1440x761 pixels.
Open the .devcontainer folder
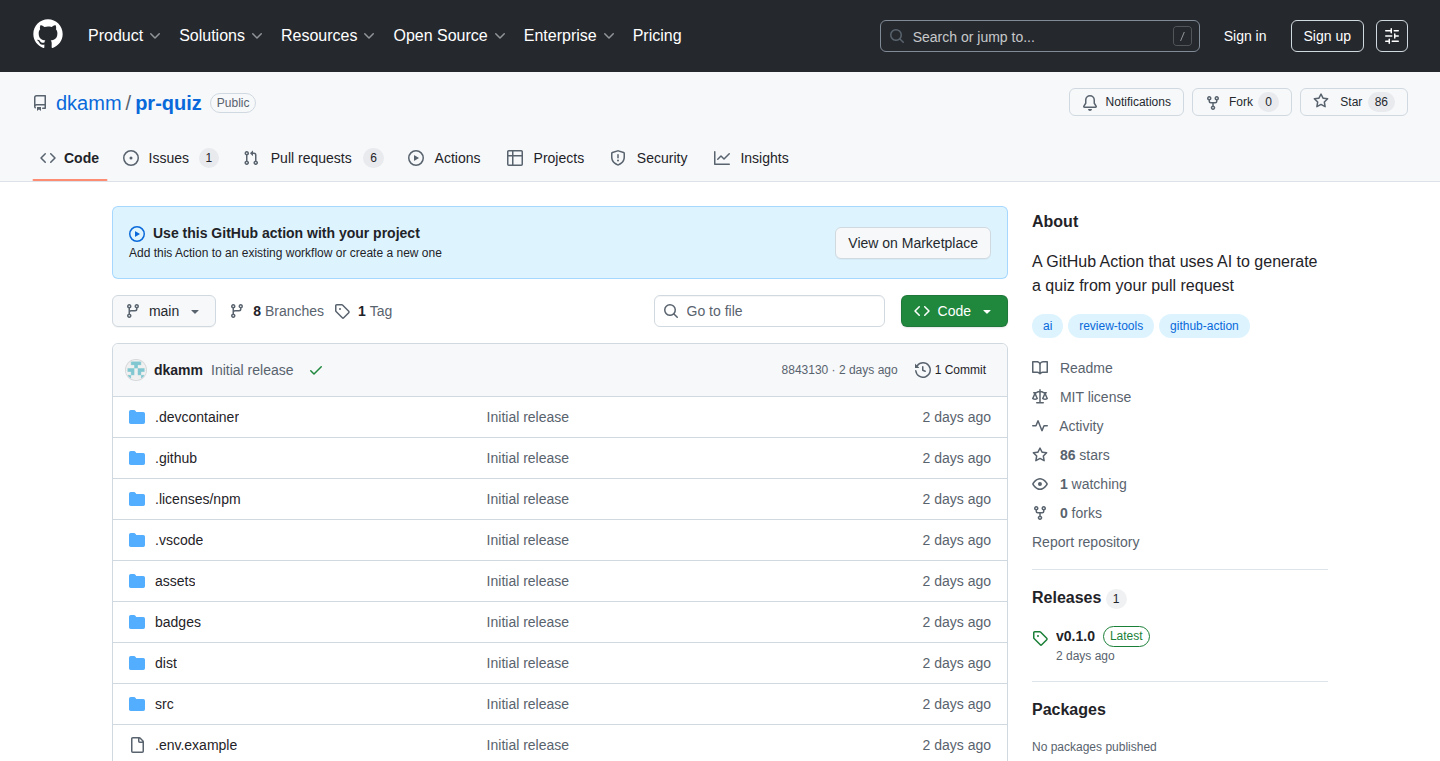click(197, 417)
